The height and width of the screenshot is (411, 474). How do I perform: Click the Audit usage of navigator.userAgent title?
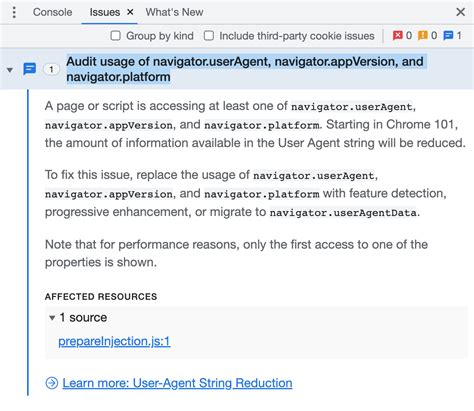[x=245, y=69]
